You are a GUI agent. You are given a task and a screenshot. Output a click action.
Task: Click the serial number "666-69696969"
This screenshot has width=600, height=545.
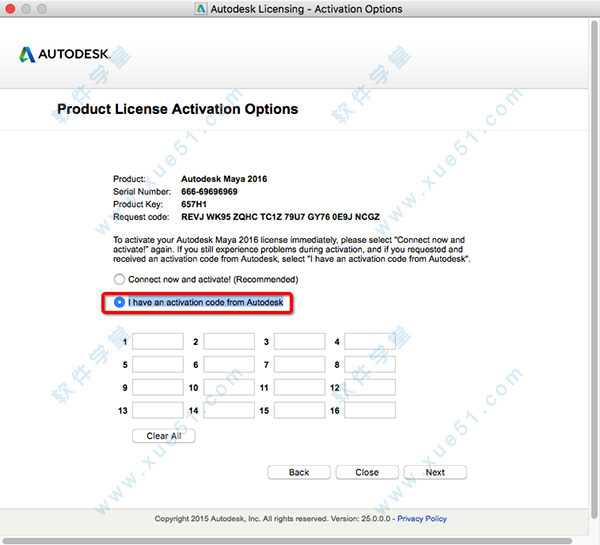[209, 192]
